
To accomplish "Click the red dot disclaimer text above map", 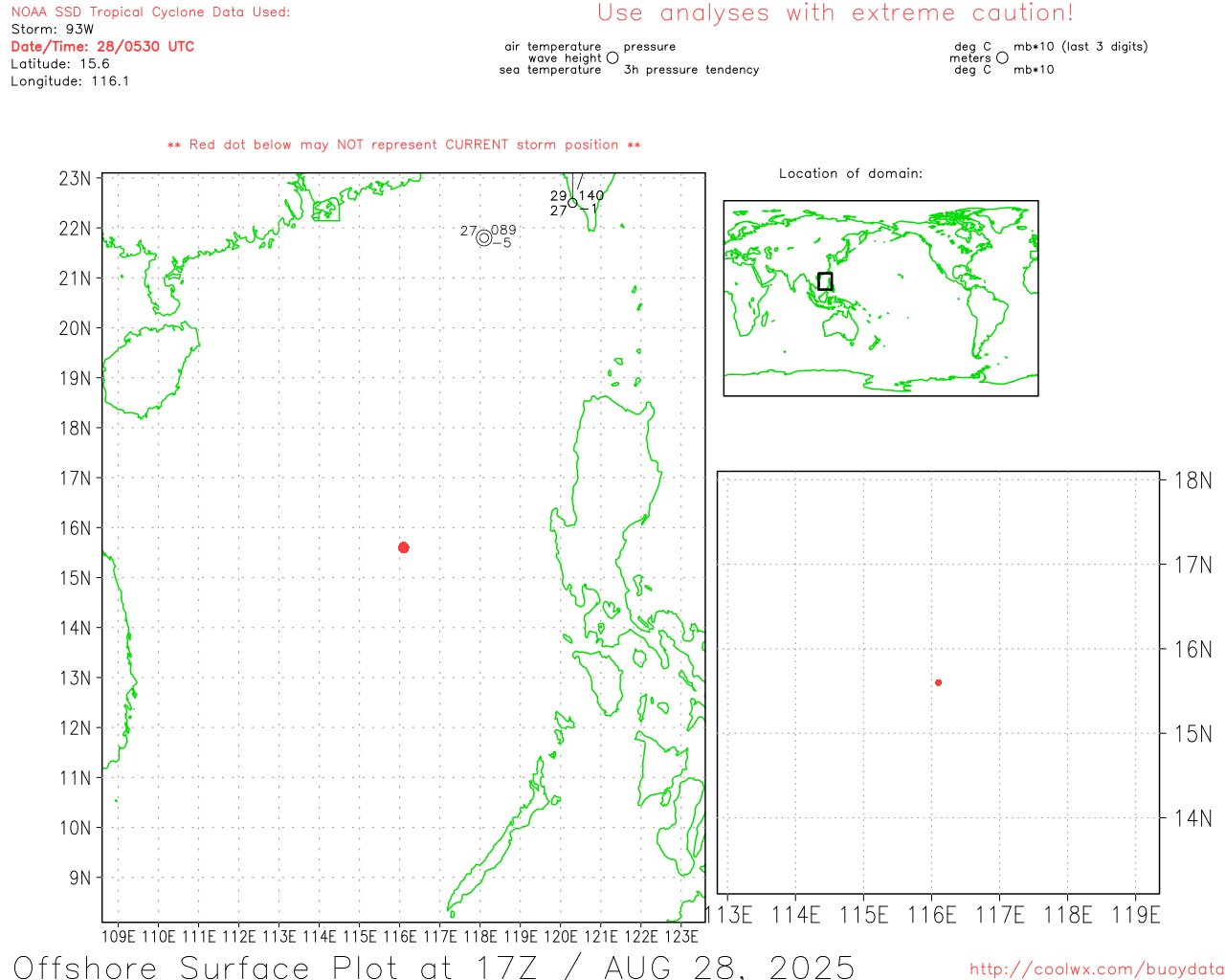I will (x=404, y=145).
